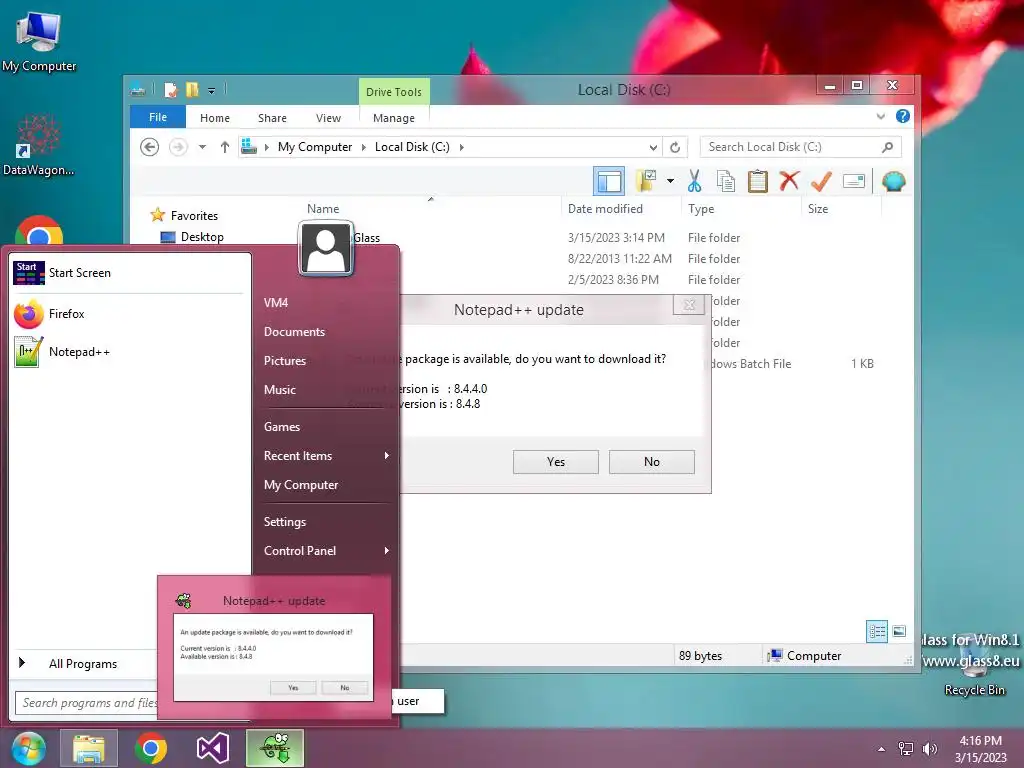Open Quick Access Toolbar customize dropdown
1024x768 pixels.
point(212,91)
